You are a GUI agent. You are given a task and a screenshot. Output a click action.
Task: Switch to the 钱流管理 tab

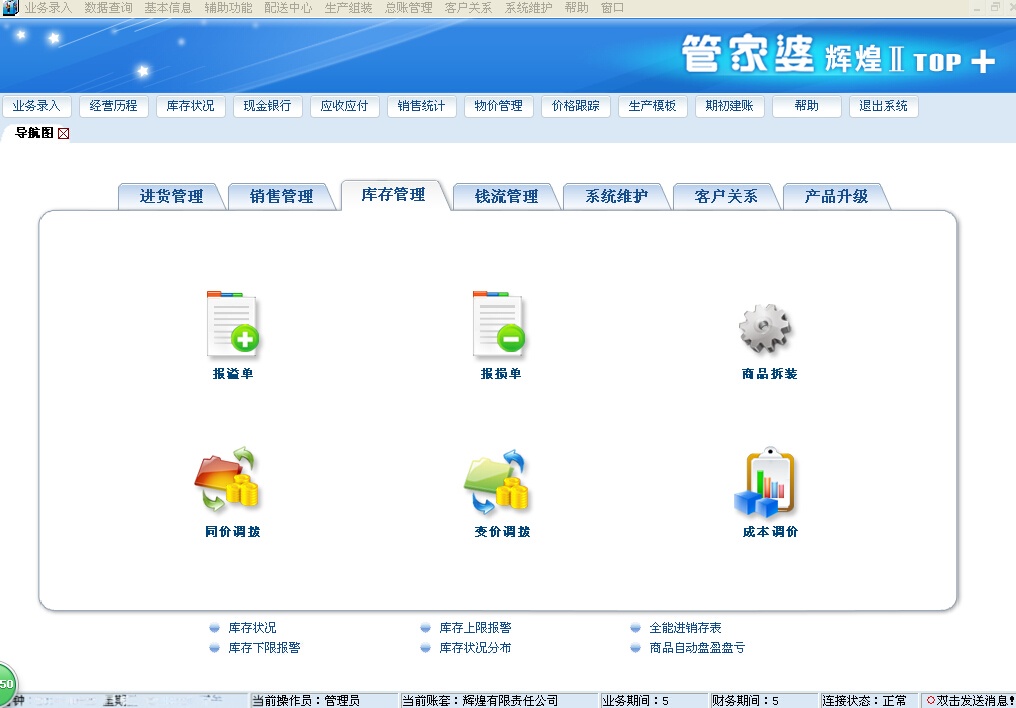pos(506,195)
